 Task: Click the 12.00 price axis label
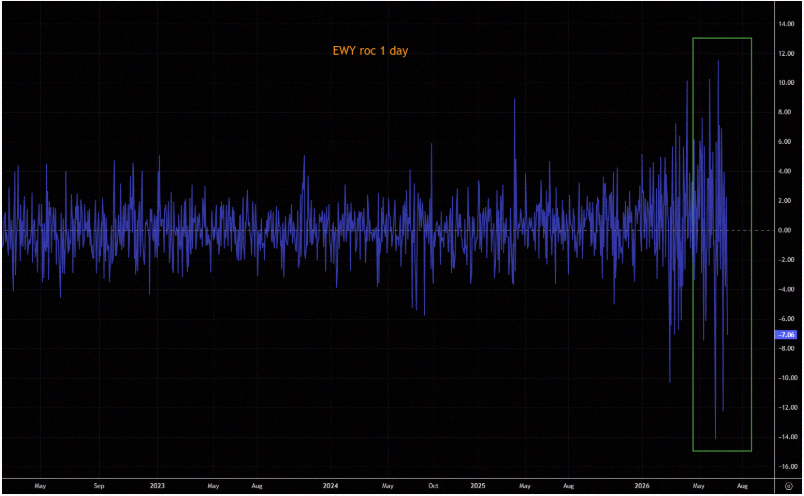tap(786, 53)
